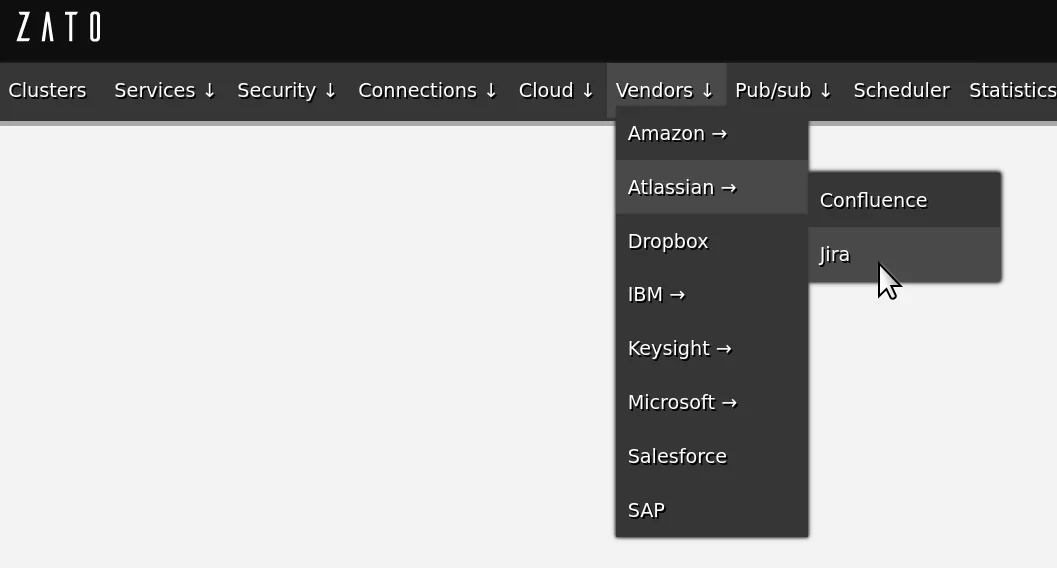Open the Statistics page
This screenshot has width=1057, height=568.
point(1012,91)
